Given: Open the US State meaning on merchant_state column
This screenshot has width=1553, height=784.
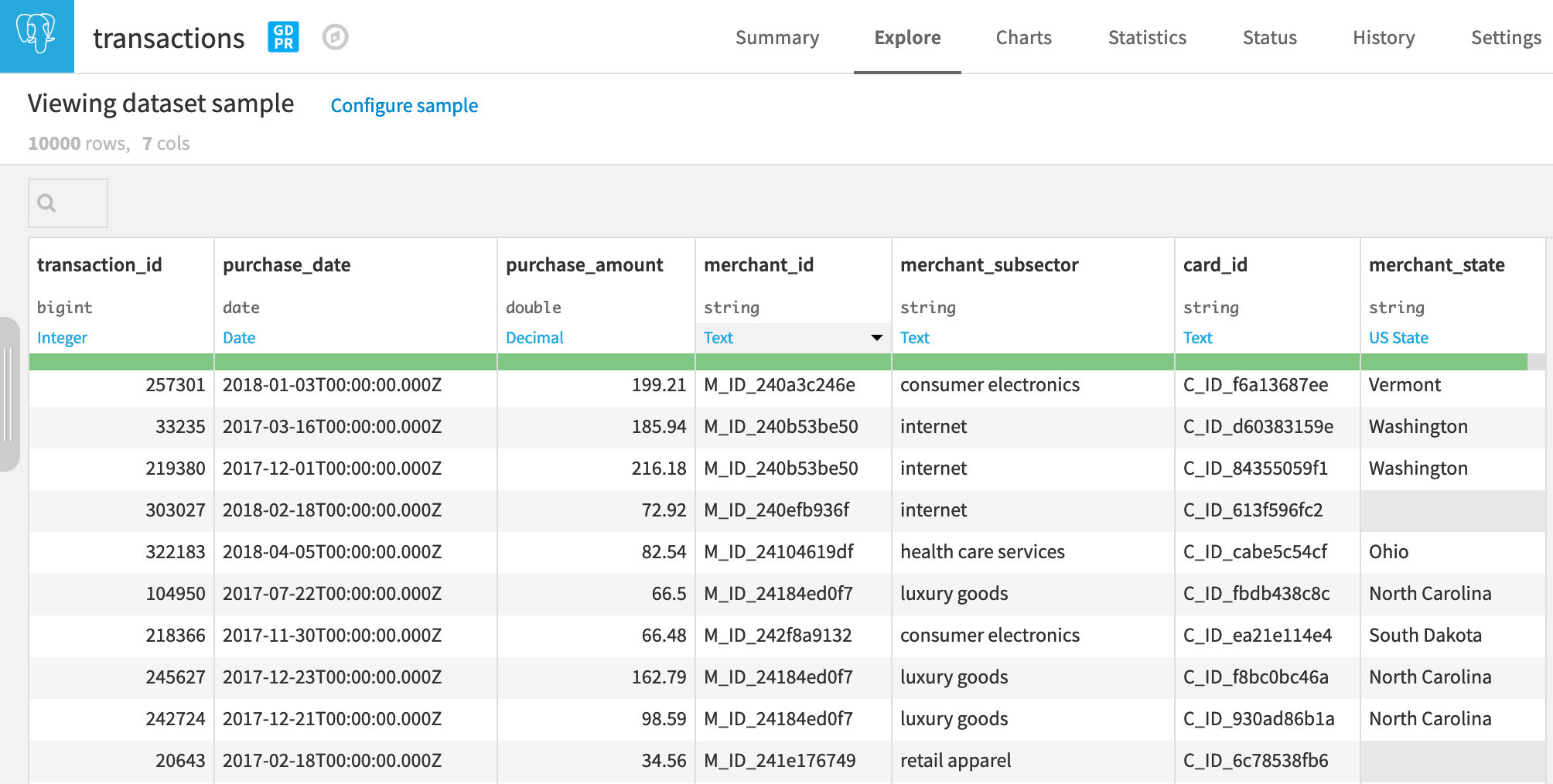Looking at the screenshot, I should click(1398, 338).
